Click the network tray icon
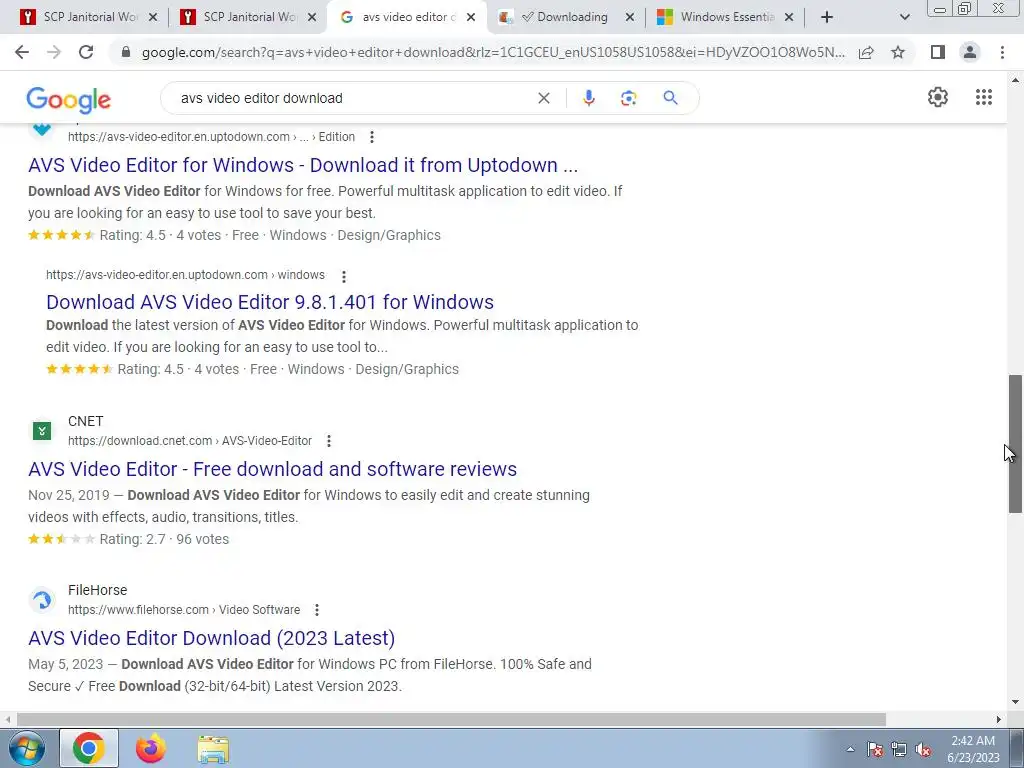Viewport: 1024px width, 768px height. pyautogui.click(x=899, y=750)
